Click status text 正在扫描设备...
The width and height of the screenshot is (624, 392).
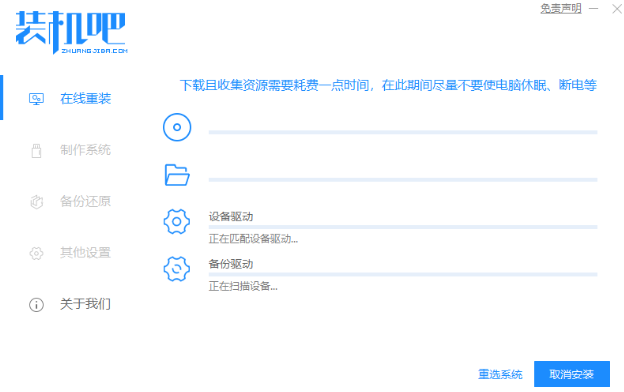(243, 287)
